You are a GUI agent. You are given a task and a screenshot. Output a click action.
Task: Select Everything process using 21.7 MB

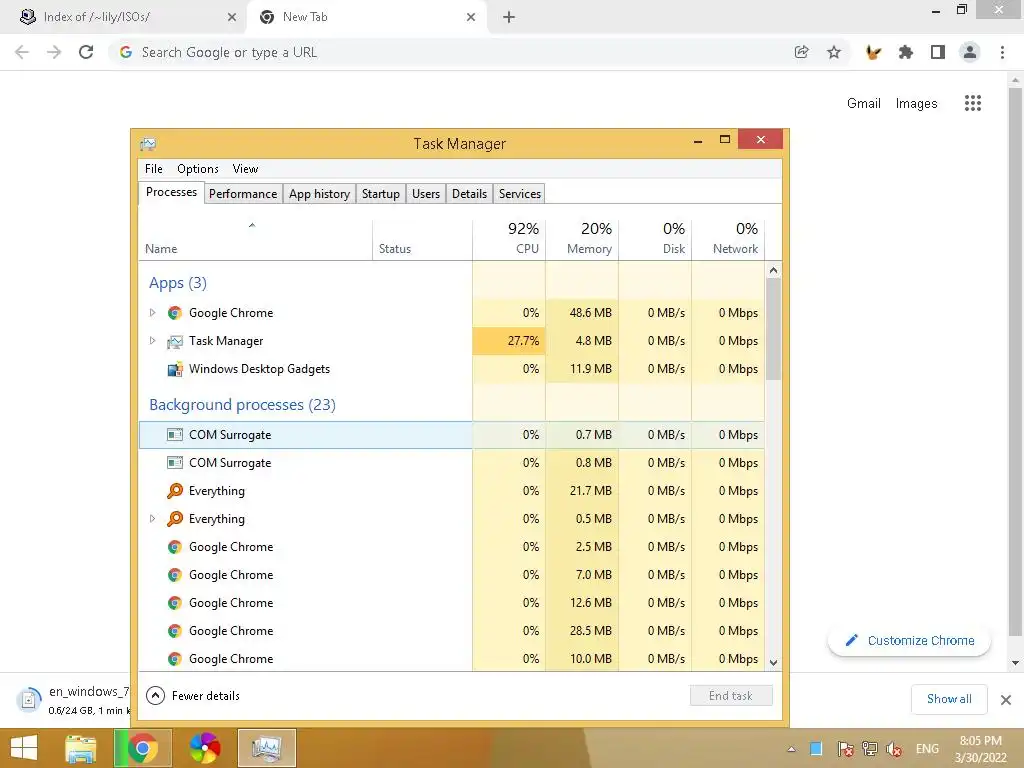click(451, 491)
